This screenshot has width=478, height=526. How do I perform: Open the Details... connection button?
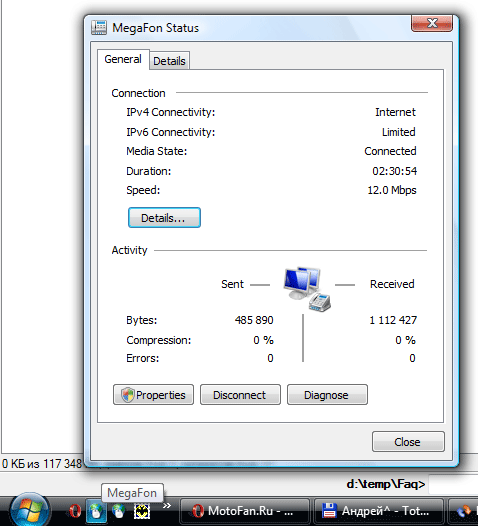[164, 218]
